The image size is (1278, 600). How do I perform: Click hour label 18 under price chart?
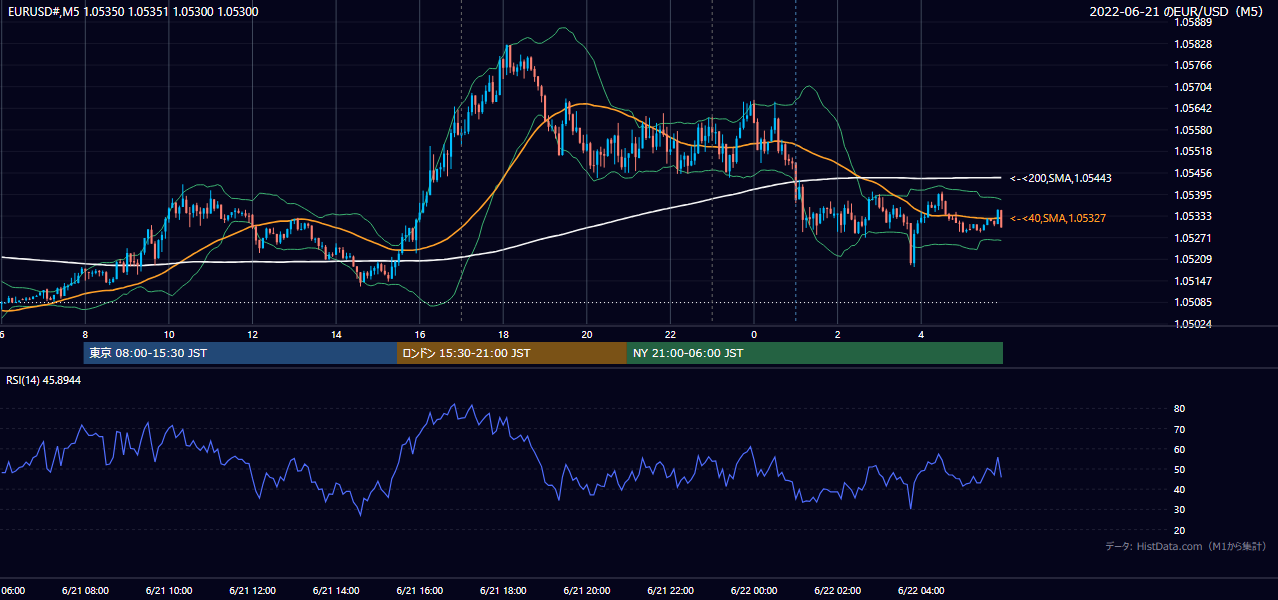[503, 334]
